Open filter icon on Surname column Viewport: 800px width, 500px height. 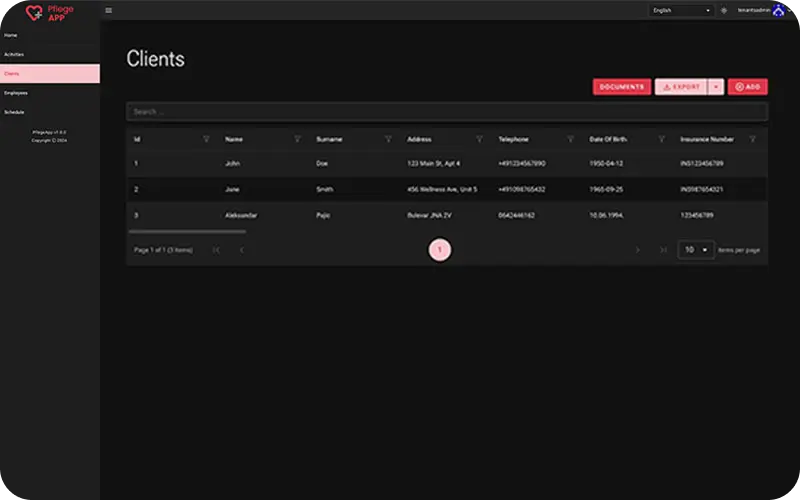(x=388, y=139)
